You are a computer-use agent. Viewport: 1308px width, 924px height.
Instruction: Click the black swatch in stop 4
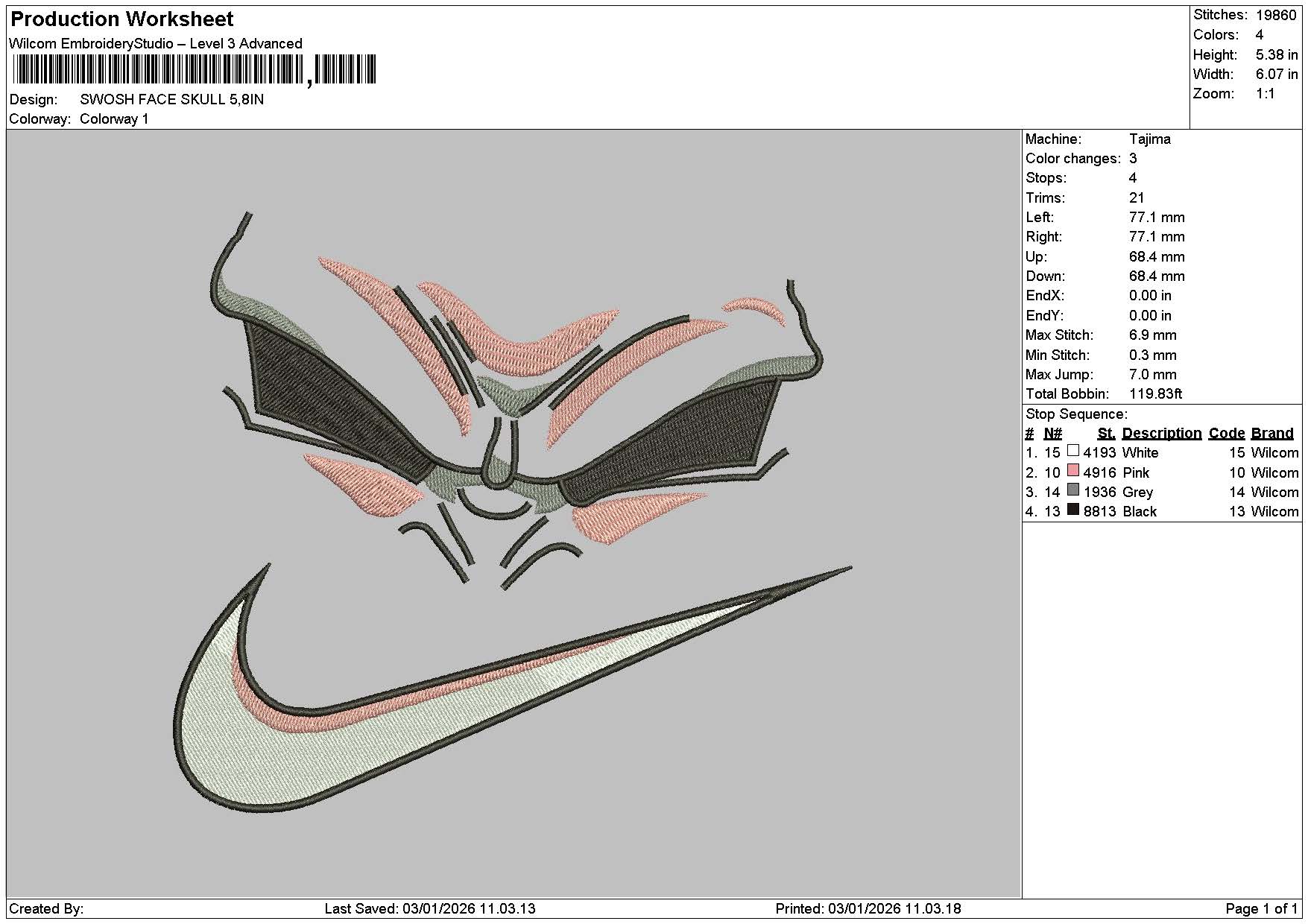click(x=1073, y=510)
